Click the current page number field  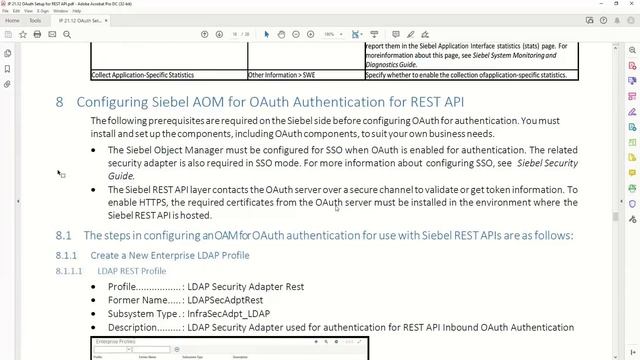(x=235, y=35)
